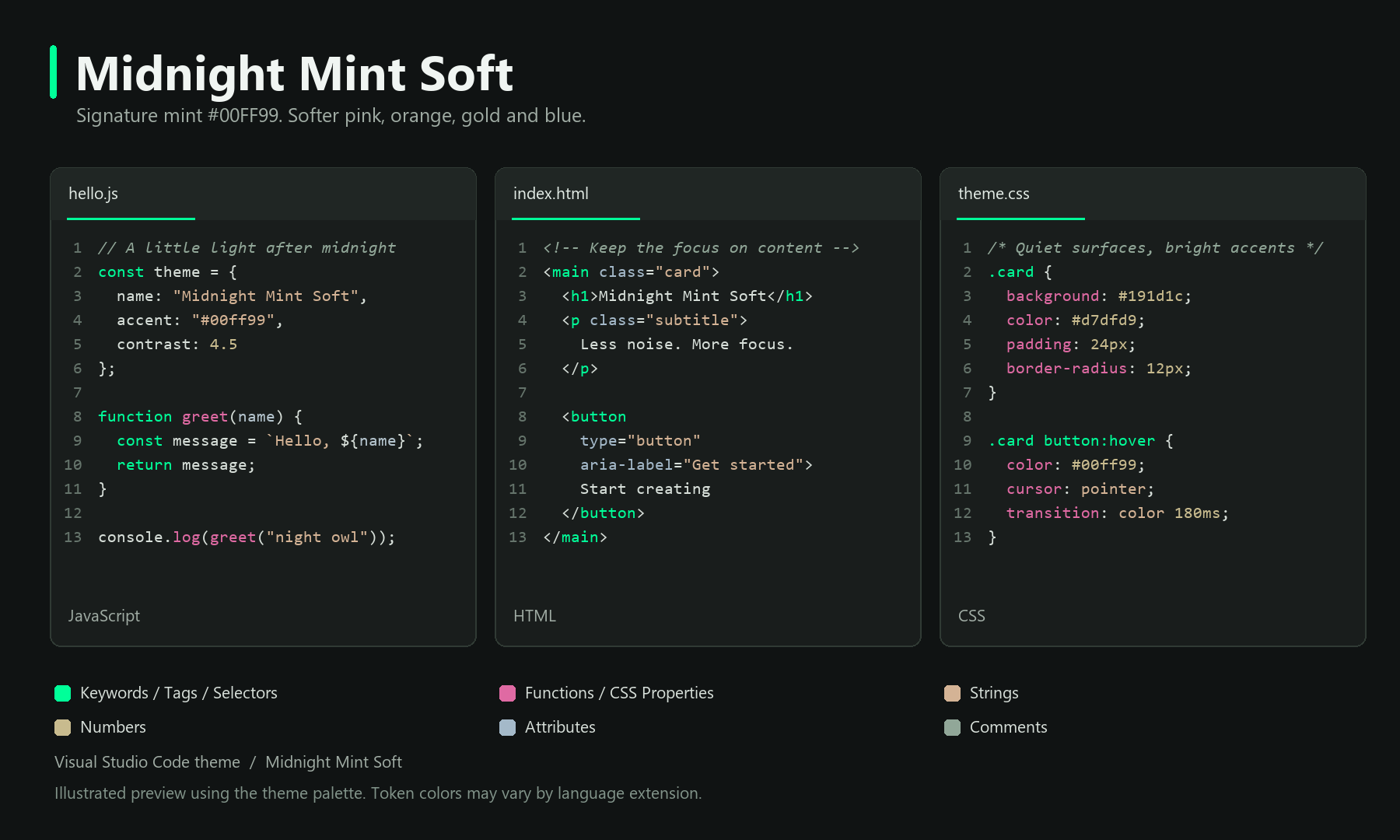
Task: Click the 'const theme = {' line
Action: pos(167,271)
